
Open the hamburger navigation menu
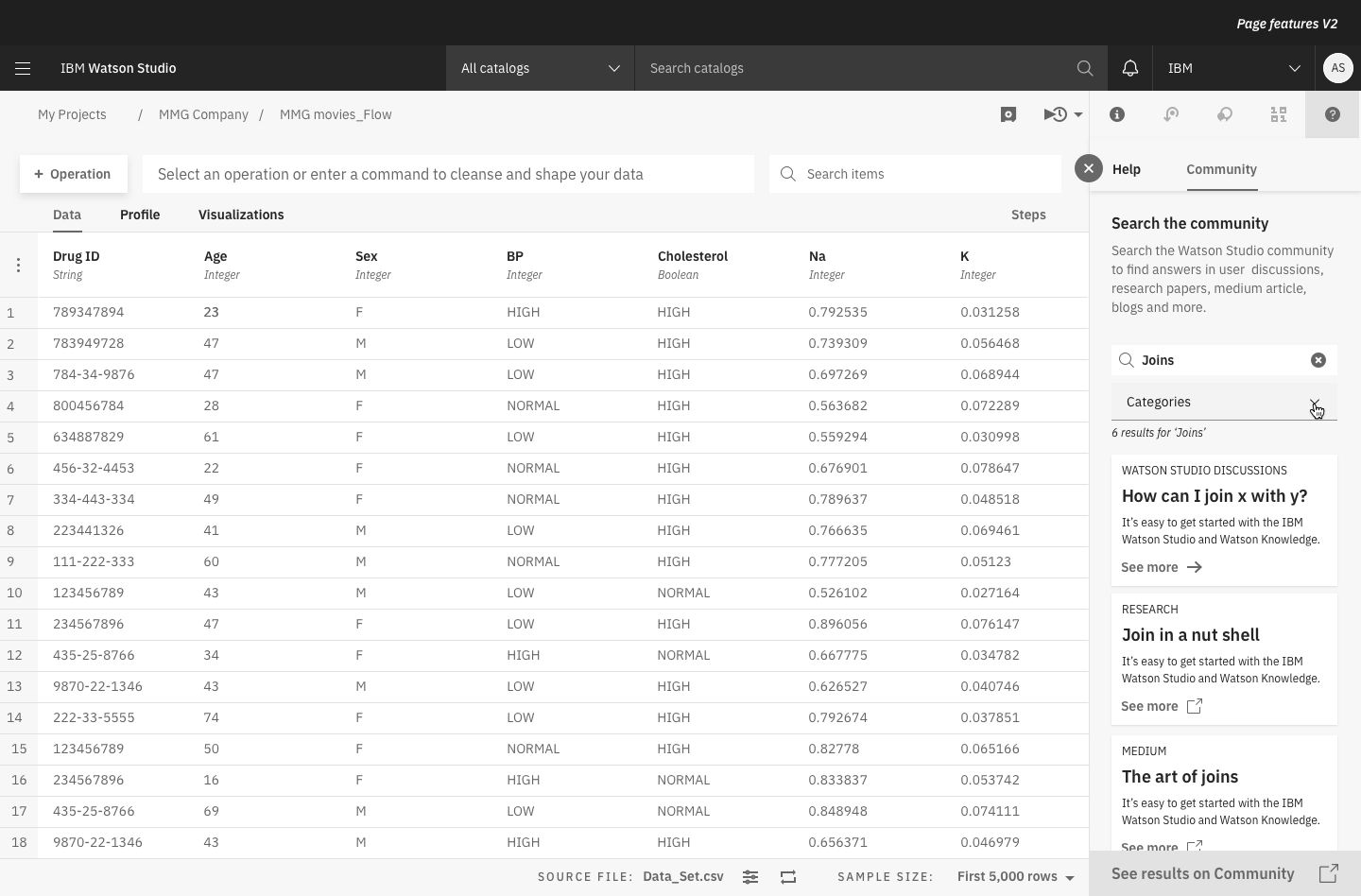tap(23, 68)
